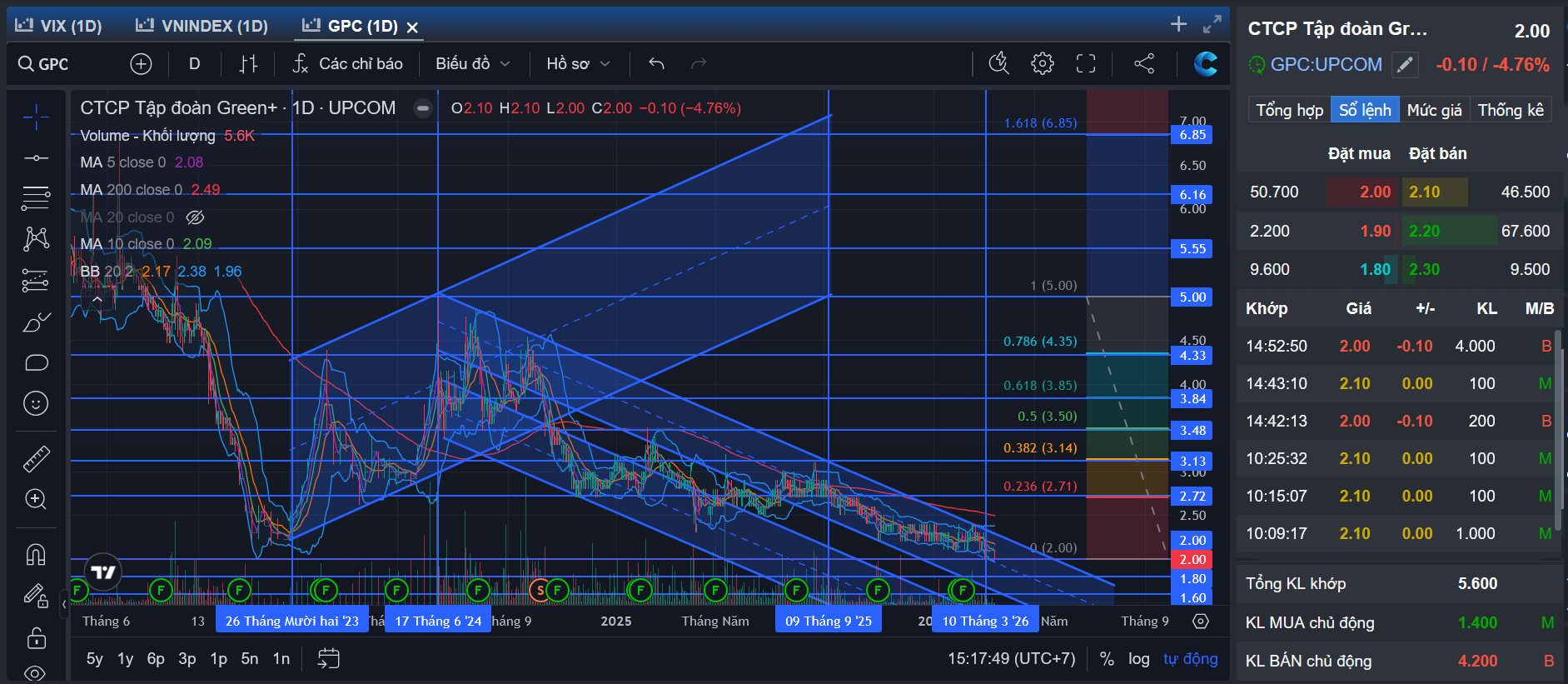Expand the chart panel with diagonal arrows

coord(1212,24)
